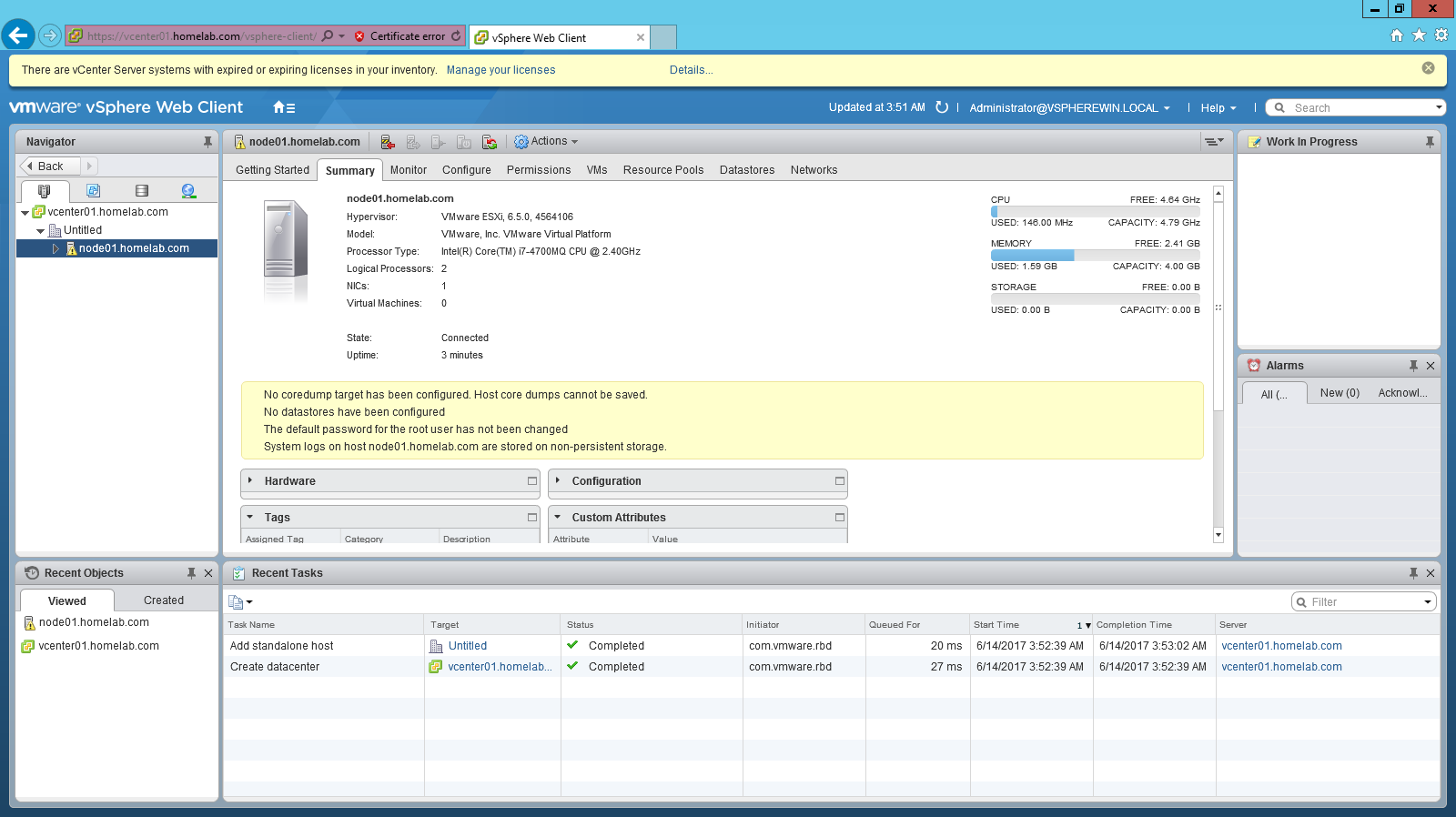Click the refresh icon beside update time
1456x817 pixels.
pos(942,107)
